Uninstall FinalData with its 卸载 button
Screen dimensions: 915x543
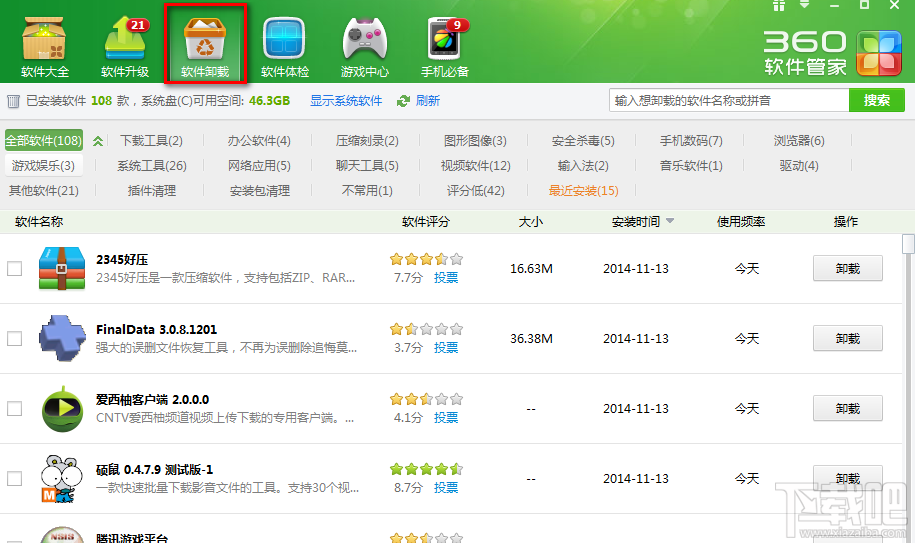point(847,338)
